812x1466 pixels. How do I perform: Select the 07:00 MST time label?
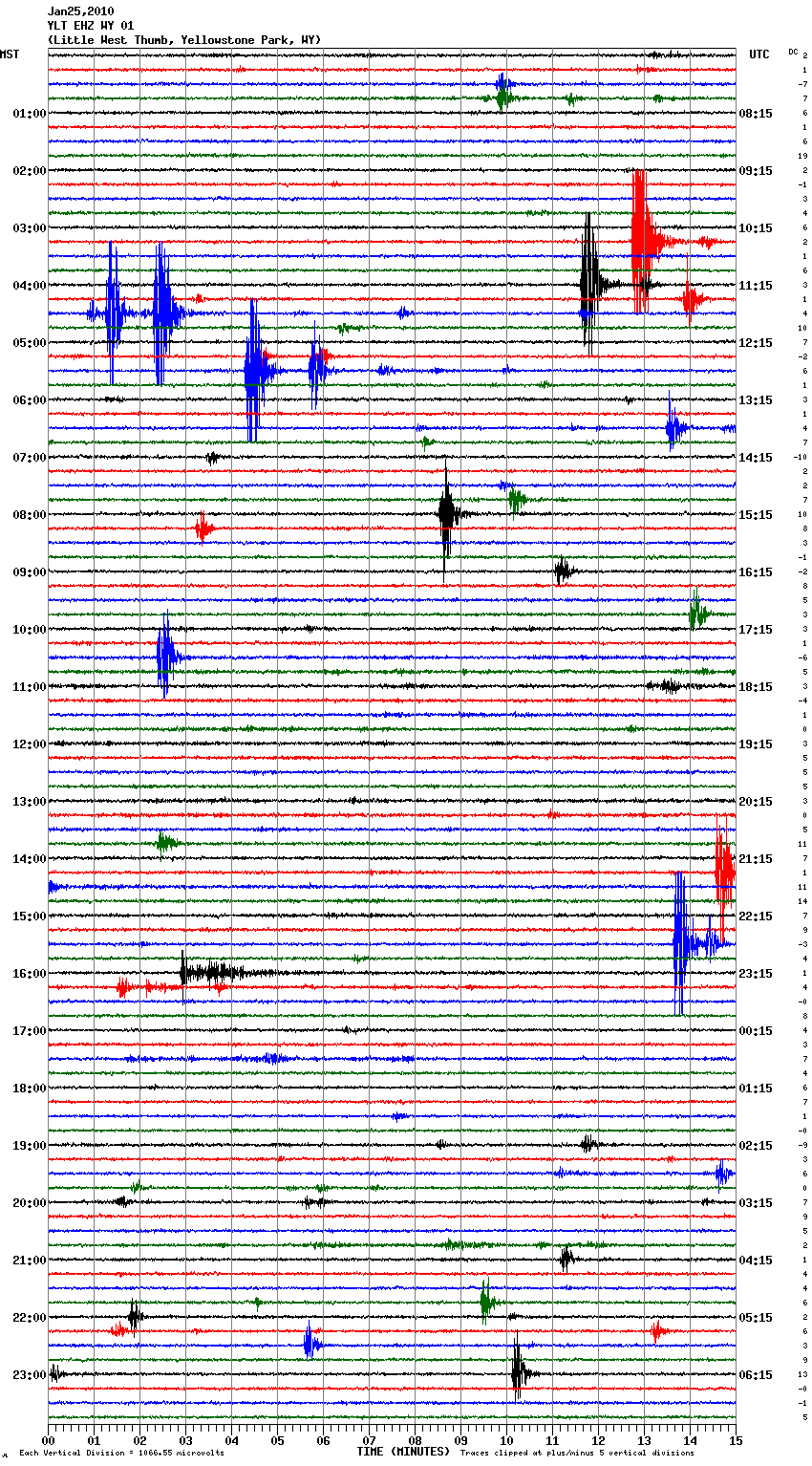pyautogui.click(x=29, y=458)
